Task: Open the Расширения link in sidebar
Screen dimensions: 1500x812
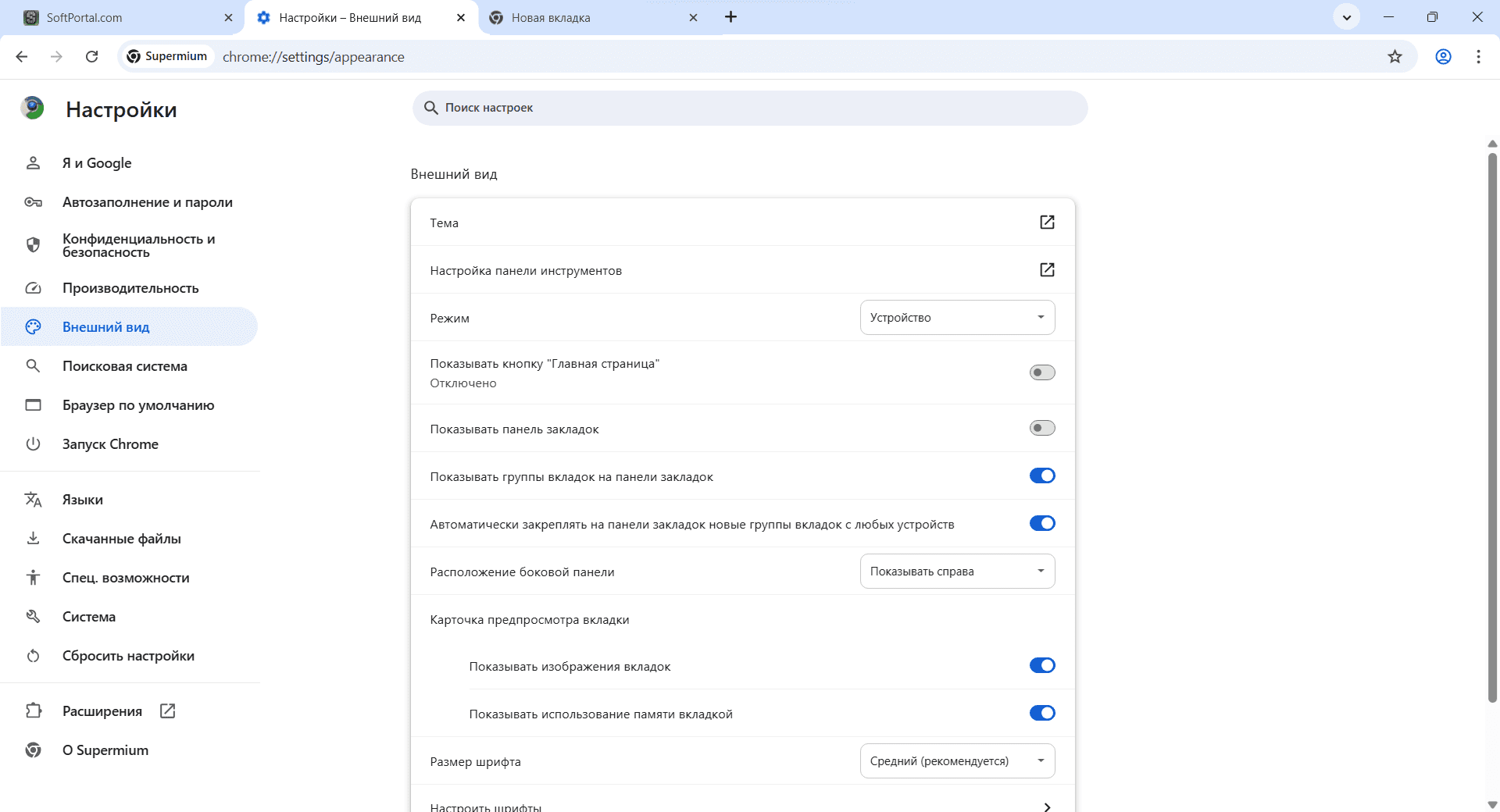Action: click(x=102, y=711)
